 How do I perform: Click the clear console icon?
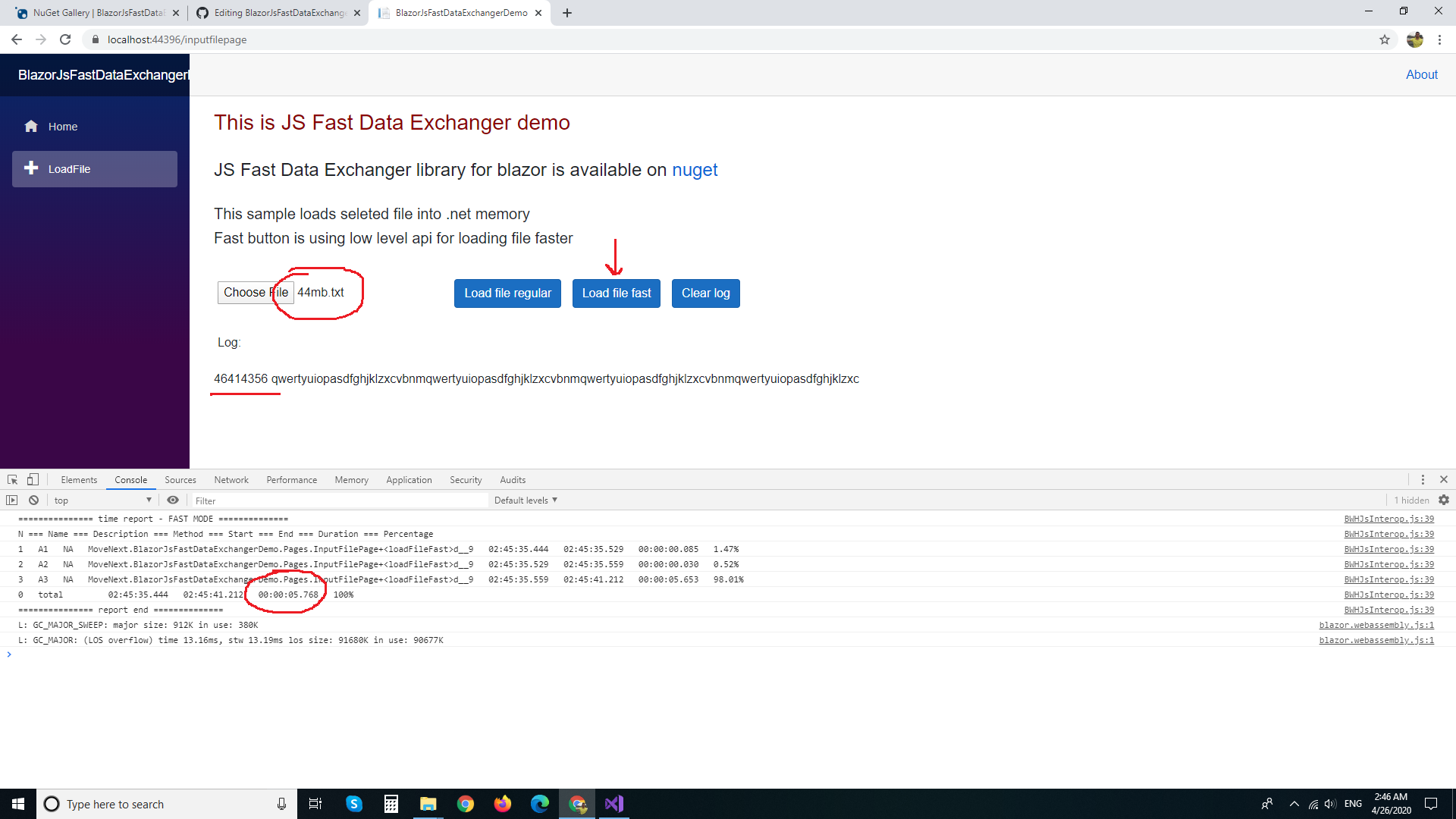click(33, 500)
